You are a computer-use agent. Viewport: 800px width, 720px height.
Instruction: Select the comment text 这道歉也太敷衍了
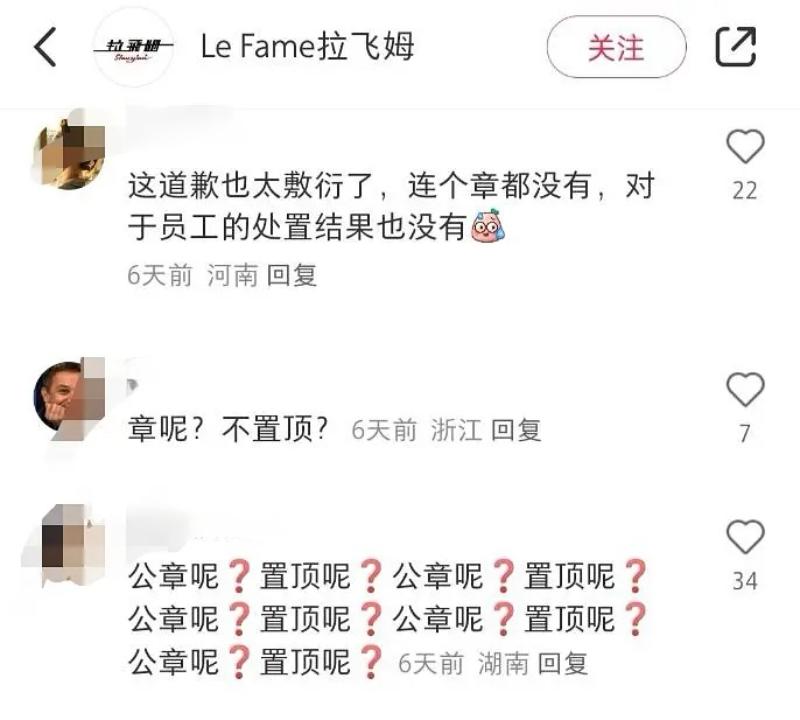tap(251, 185)
